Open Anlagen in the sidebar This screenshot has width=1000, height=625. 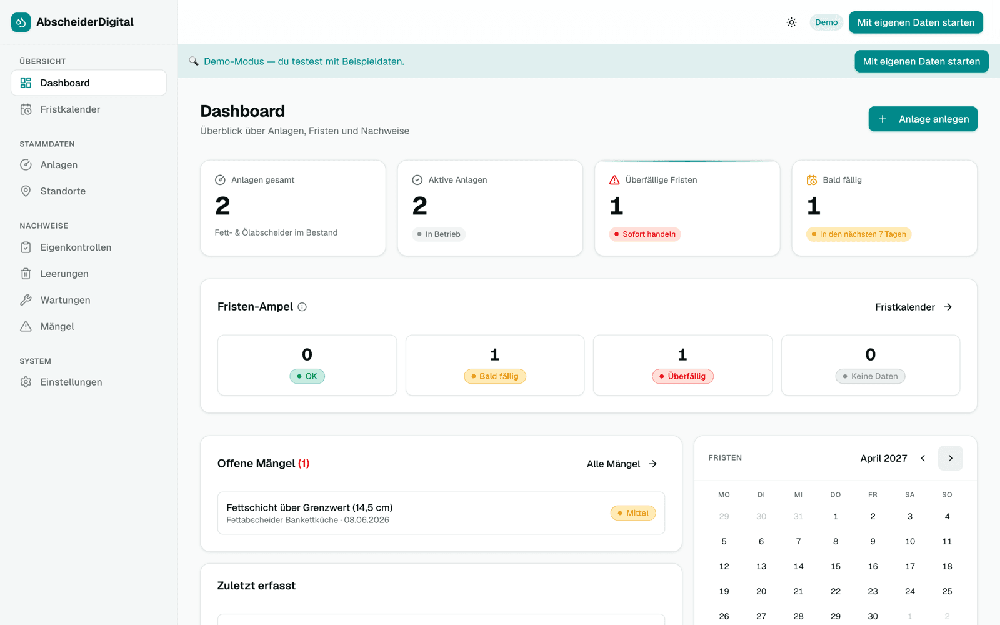click(x=89, y=165)
